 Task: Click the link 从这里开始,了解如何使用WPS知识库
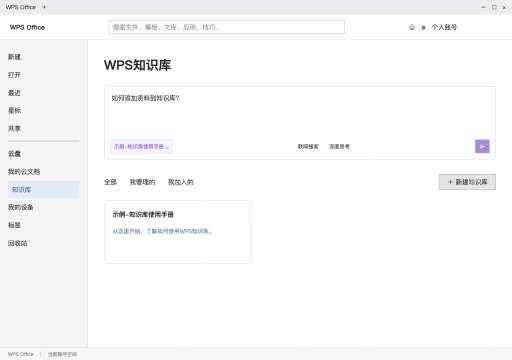point(162,231)
